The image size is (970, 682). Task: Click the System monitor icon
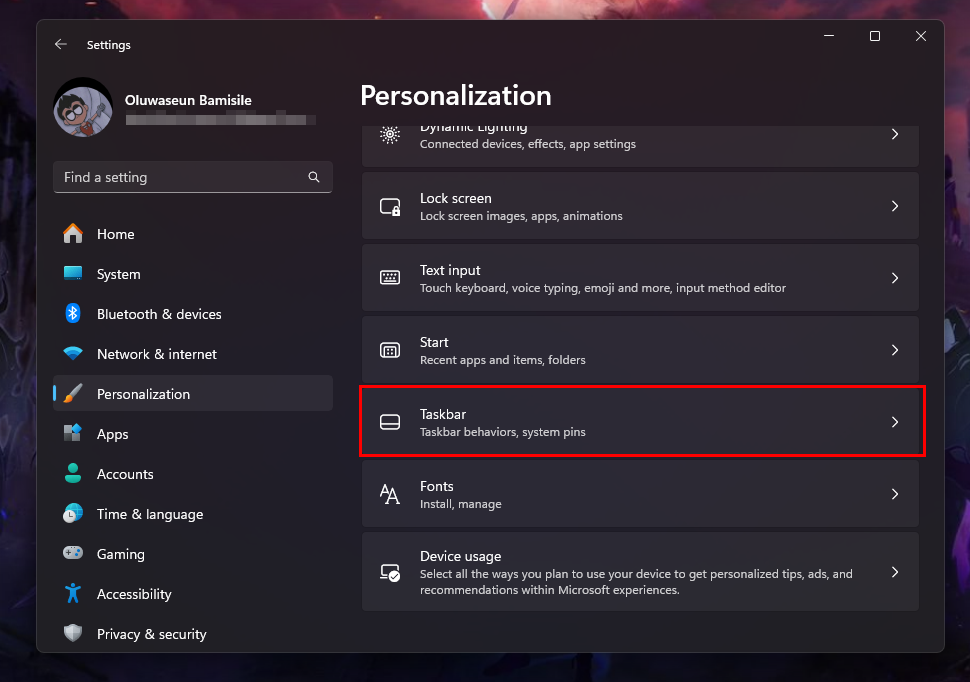click(x=73, y=274)
